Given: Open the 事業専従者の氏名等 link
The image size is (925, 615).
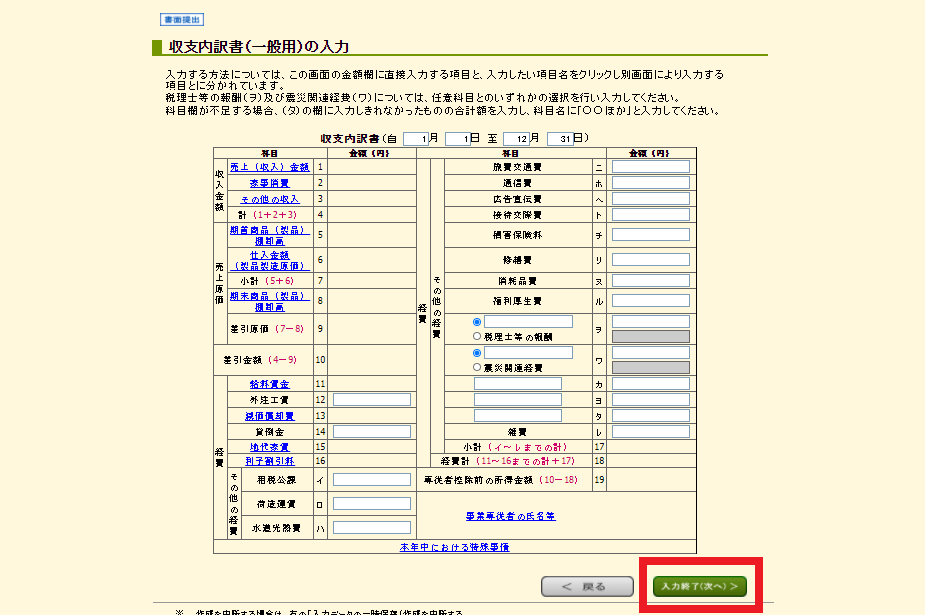Looking at the screenshot, I should tap(510, 516).
